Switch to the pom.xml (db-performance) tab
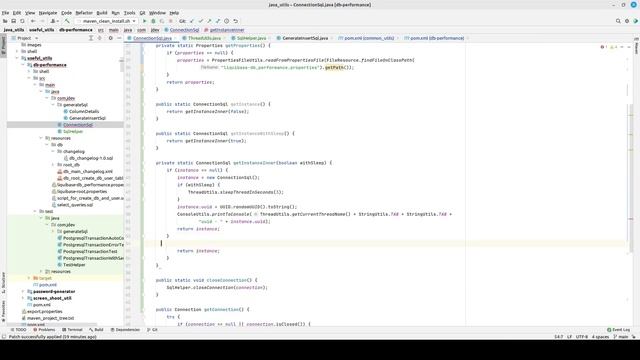The width and height of the screenshot is (640, 360). pyautogui.click(x=437, y=38)
